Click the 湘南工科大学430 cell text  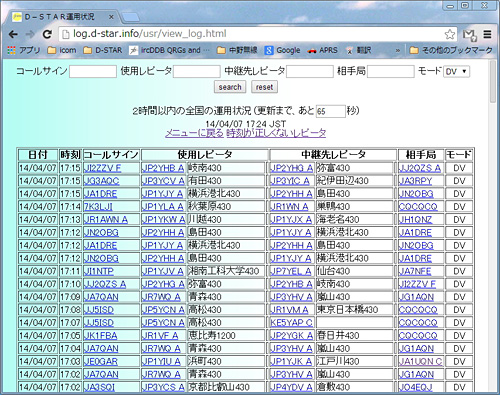(224, 271)
